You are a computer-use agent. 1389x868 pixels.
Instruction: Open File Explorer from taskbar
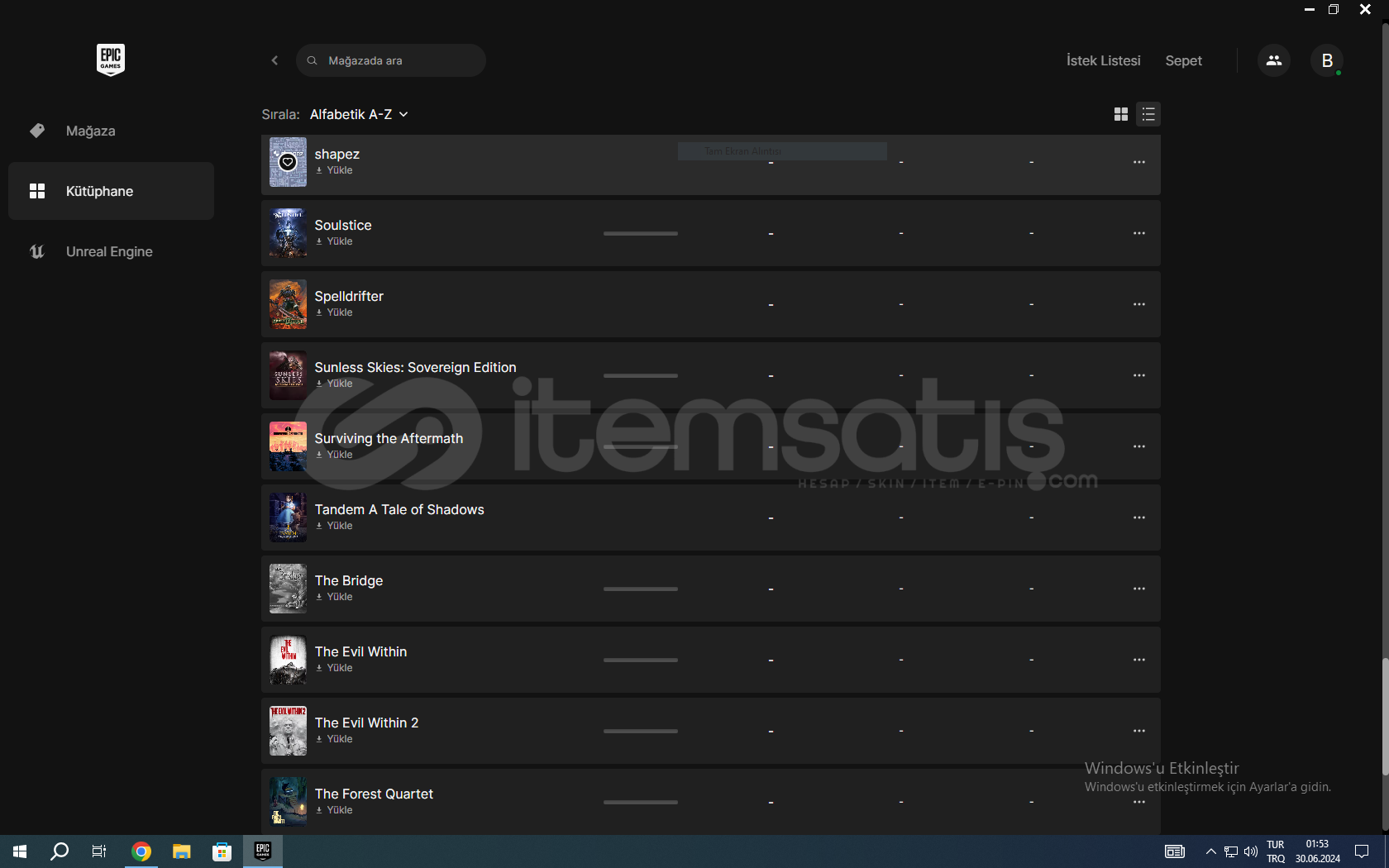click(x=181, y=851)
